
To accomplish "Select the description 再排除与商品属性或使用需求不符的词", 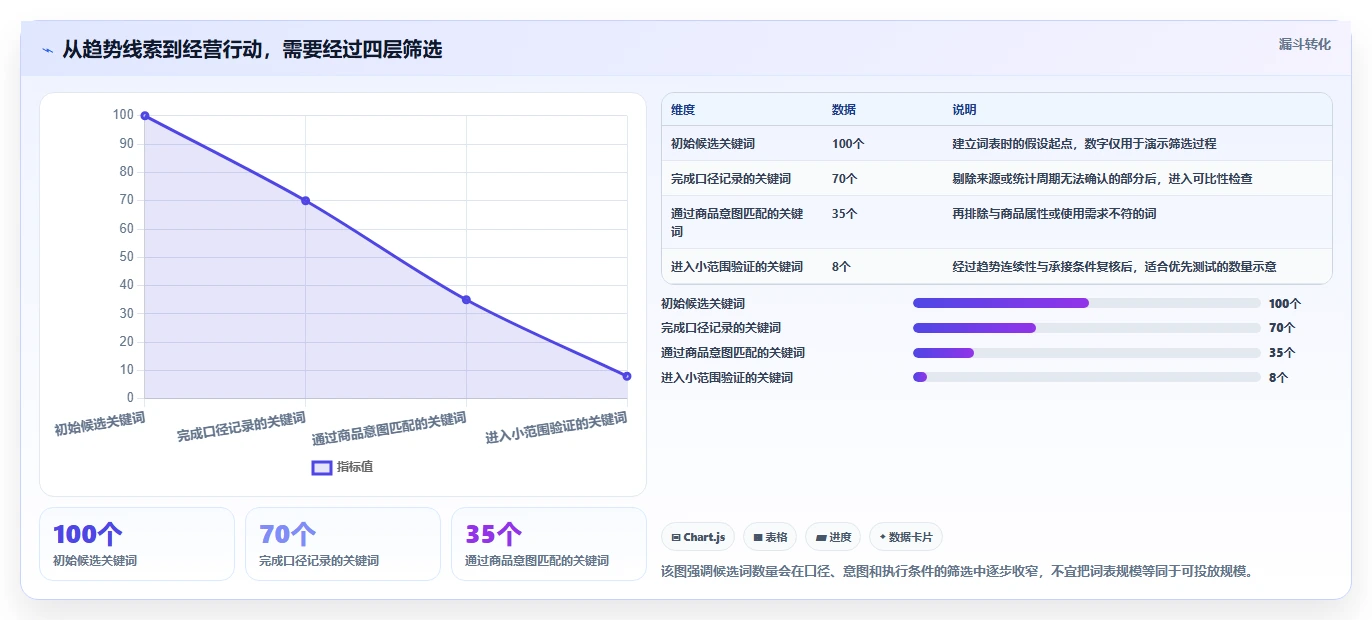I will [x=1054, y=214].
